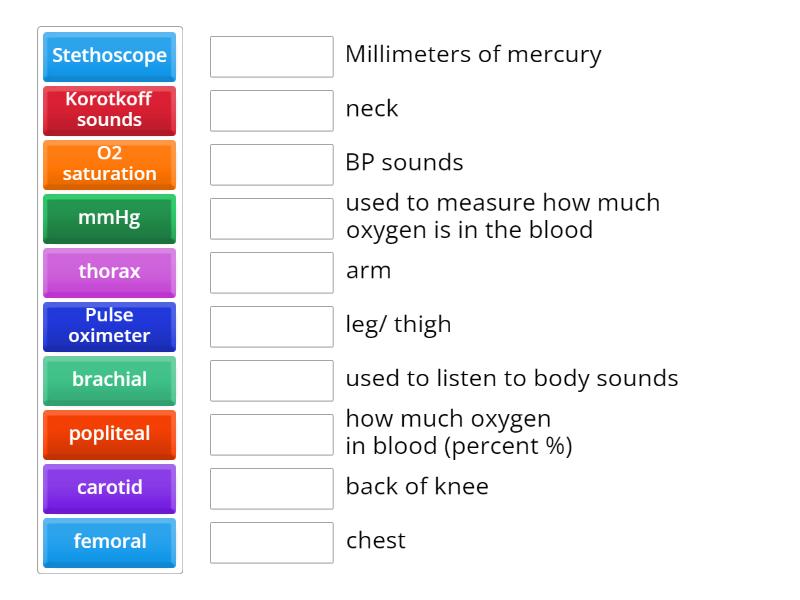Click the O2 saturation tile
The height and width of the screenshot is (600, 800).
click(x=109, y=164)
